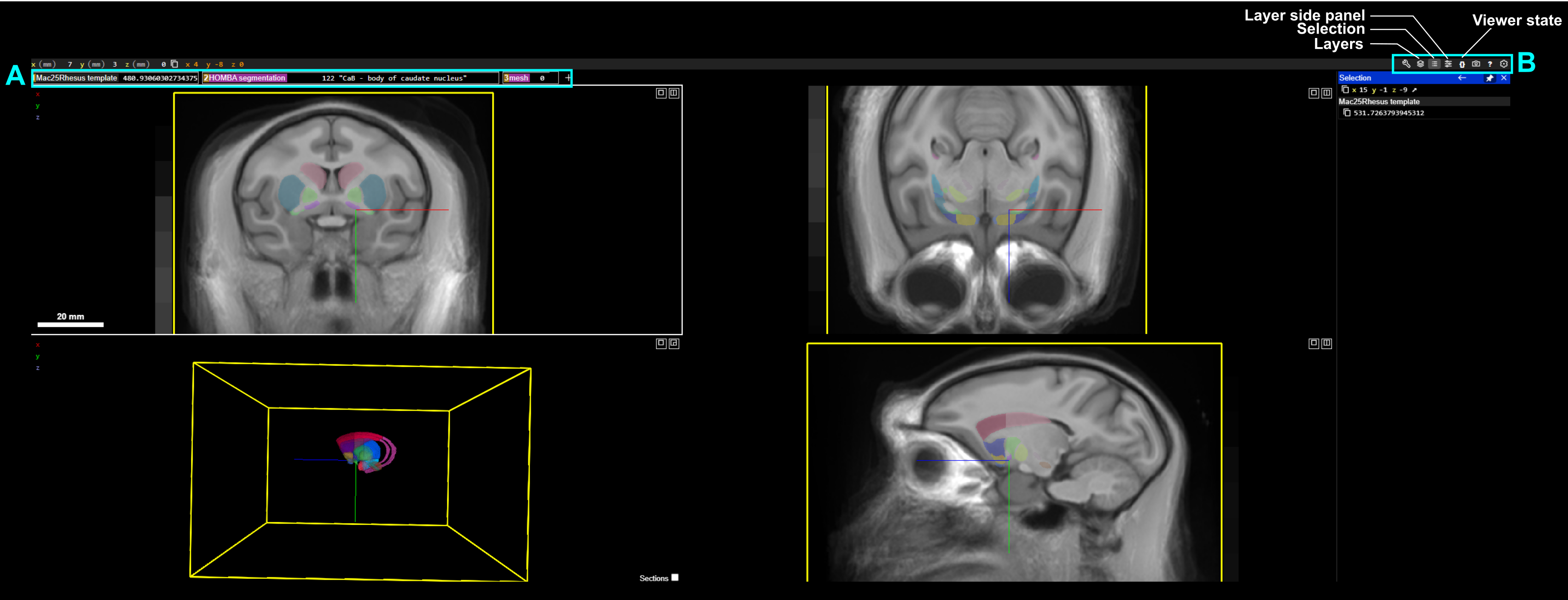This screenshot has width=1568, height=600.
Task: Open help via the question mark icon
Action: [x=1490, y=64]
